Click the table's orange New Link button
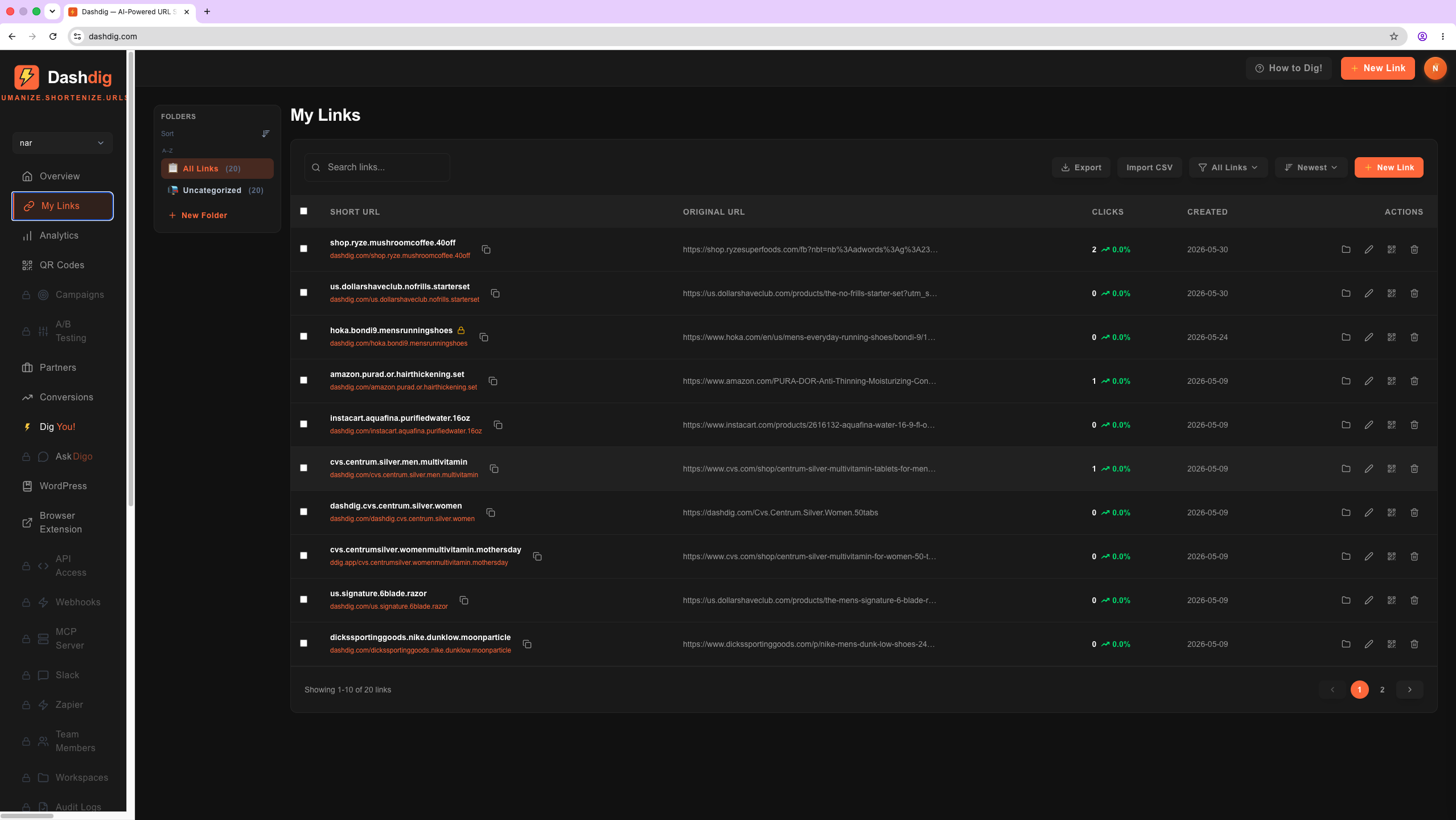Screen dimensions: 1456x820 [1389, 167]
